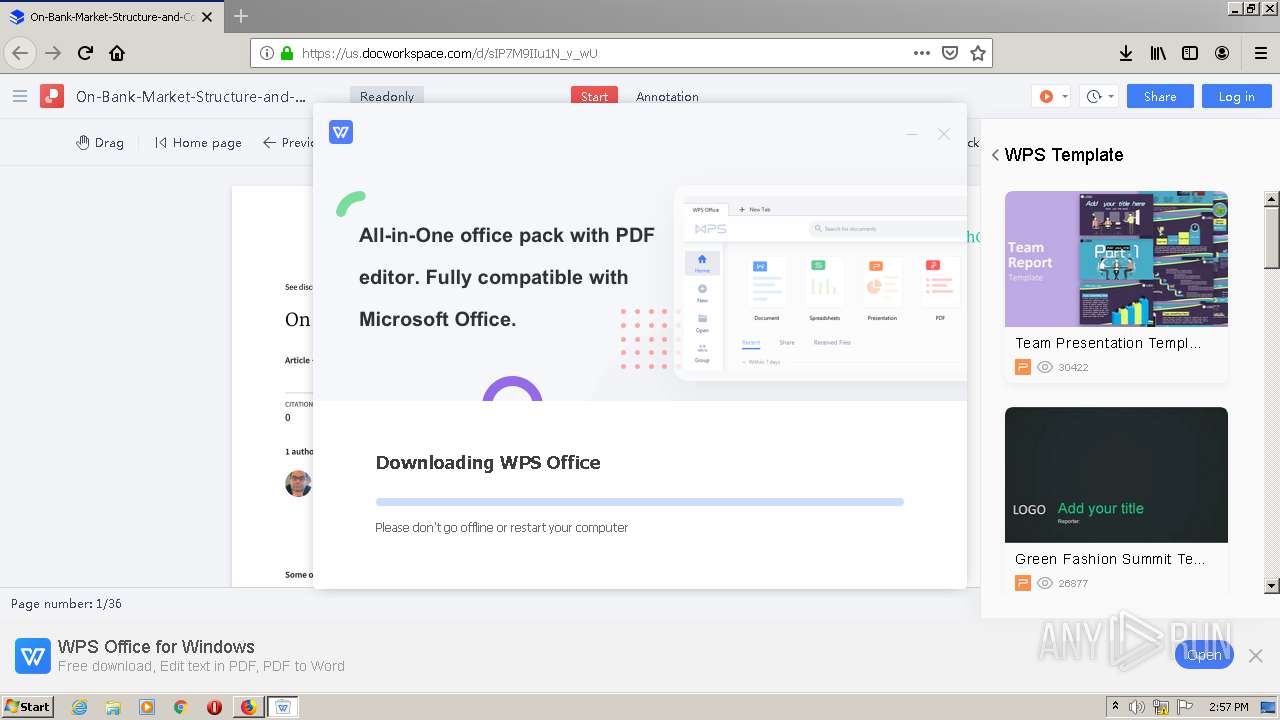Open the Team Presentation Template thumbnail

(x=1116, y=259)
